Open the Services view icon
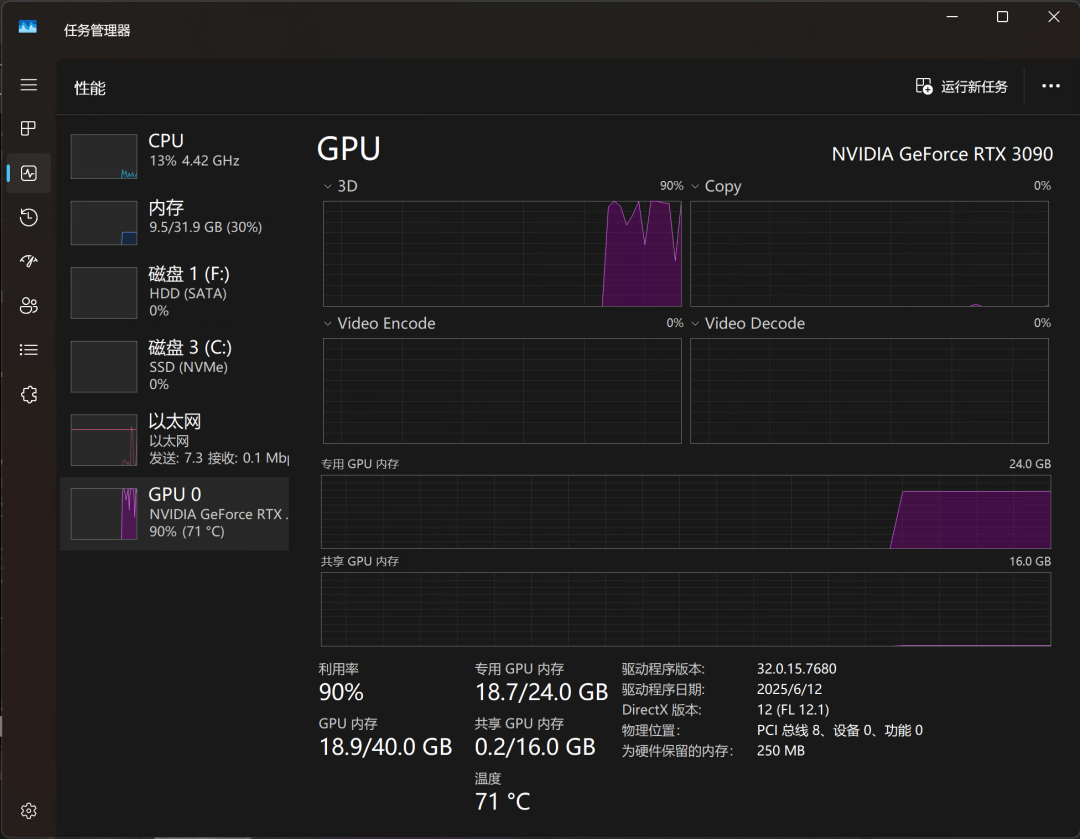This screenshot has height=839, width=1080. point(28,394)
